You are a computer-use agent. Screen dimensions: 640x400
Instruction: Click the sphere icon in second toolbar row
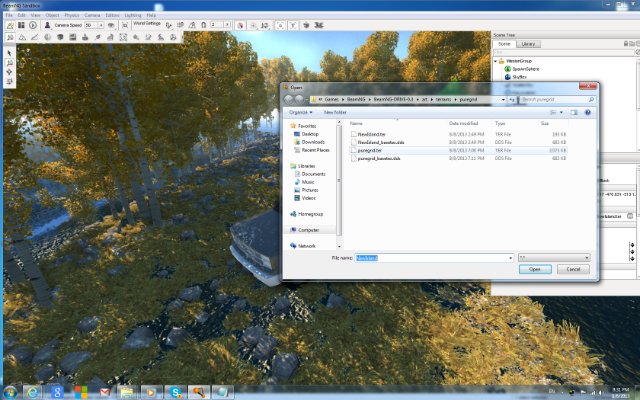[x=47, y=37]
